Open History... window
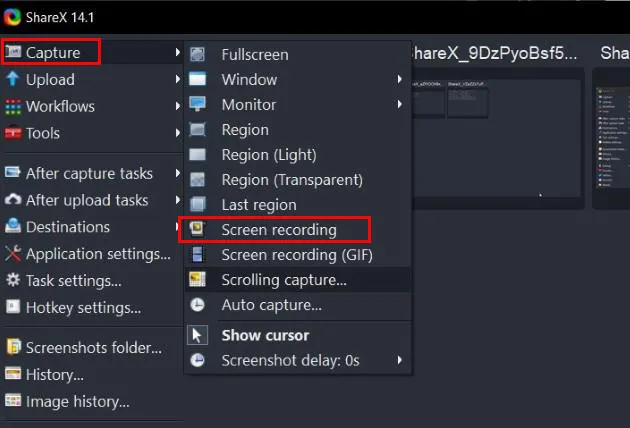The width and height of the screenshot is (630, 428). tap(92, 375)
